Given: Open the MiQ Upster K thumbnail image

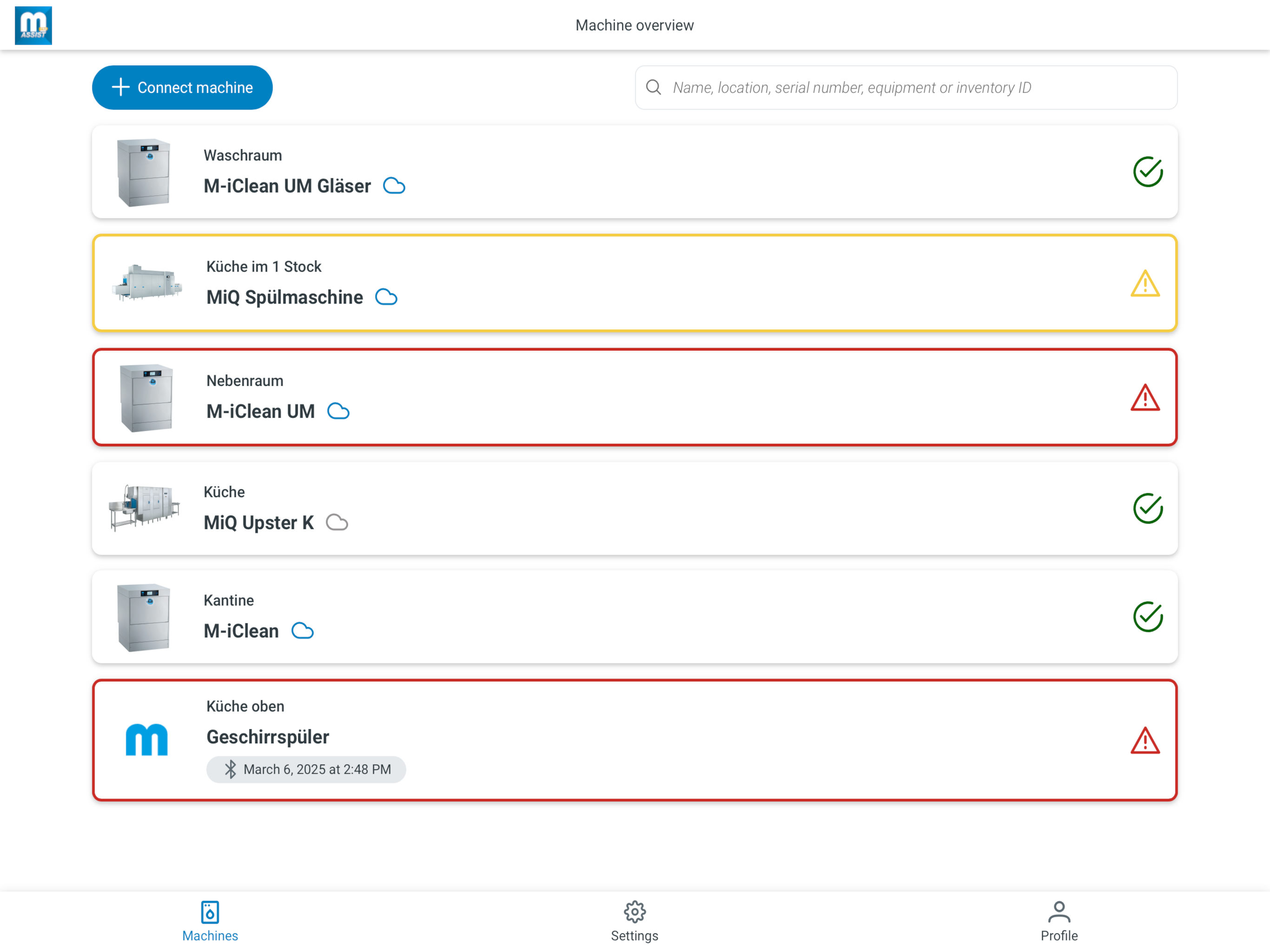Looking at the screenshot, I should pyautogui.click(x=144, y=508).
